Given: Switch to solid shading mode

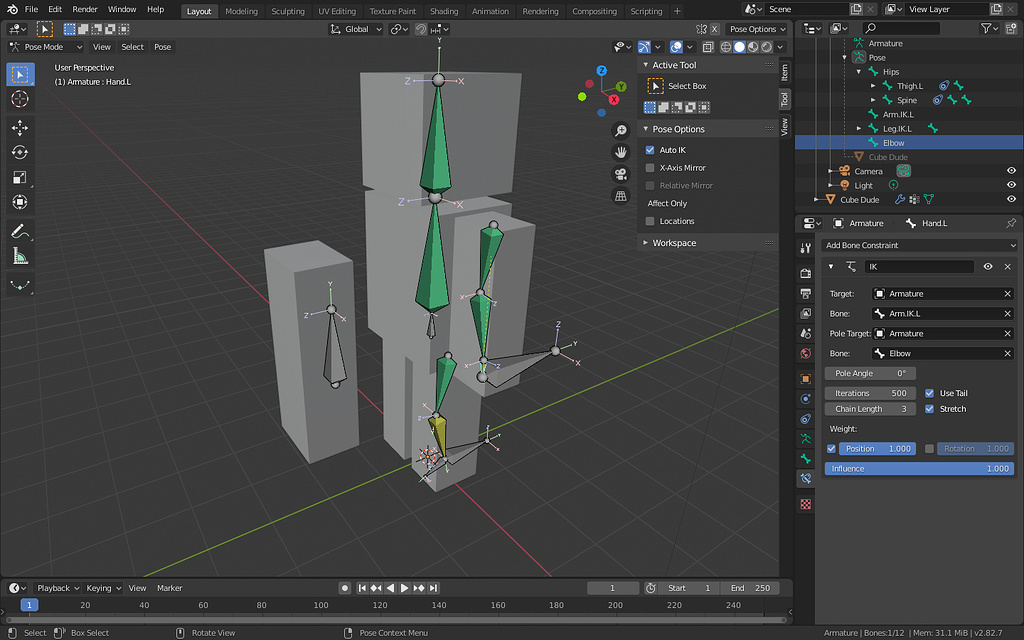Looking at the screenshot, I should [739, 47].
